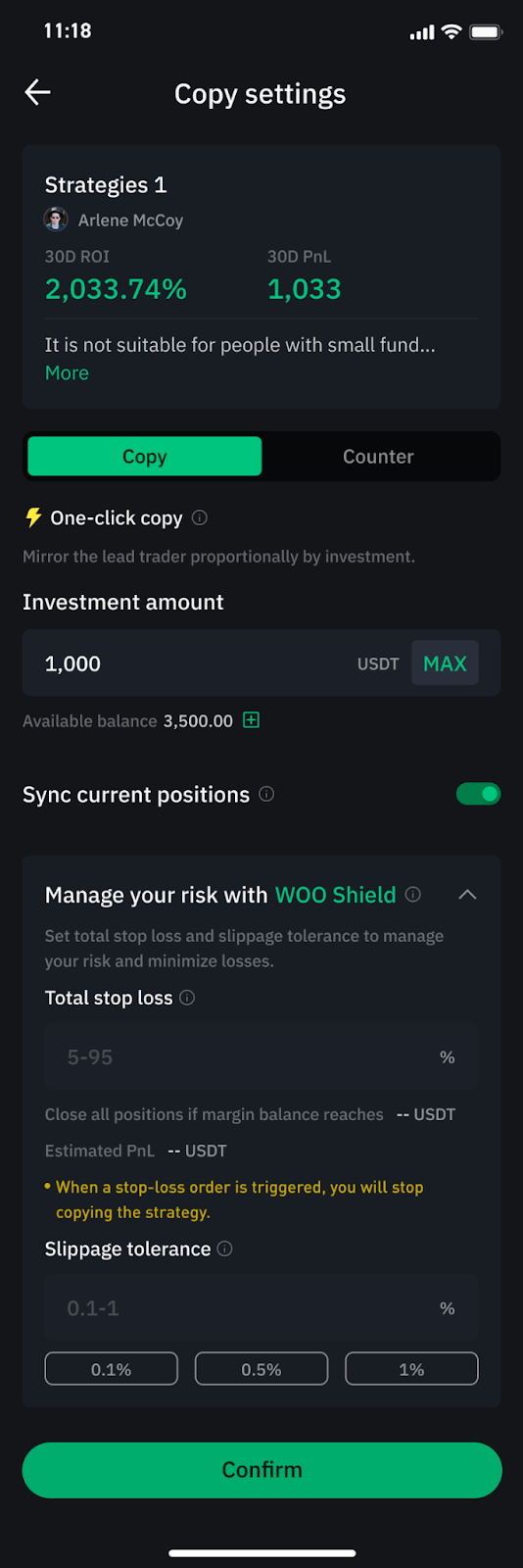Viewport: 523px width, 1568px height.
Task: Disable the Sync current positions switch
Action: (x=478, y=794)
